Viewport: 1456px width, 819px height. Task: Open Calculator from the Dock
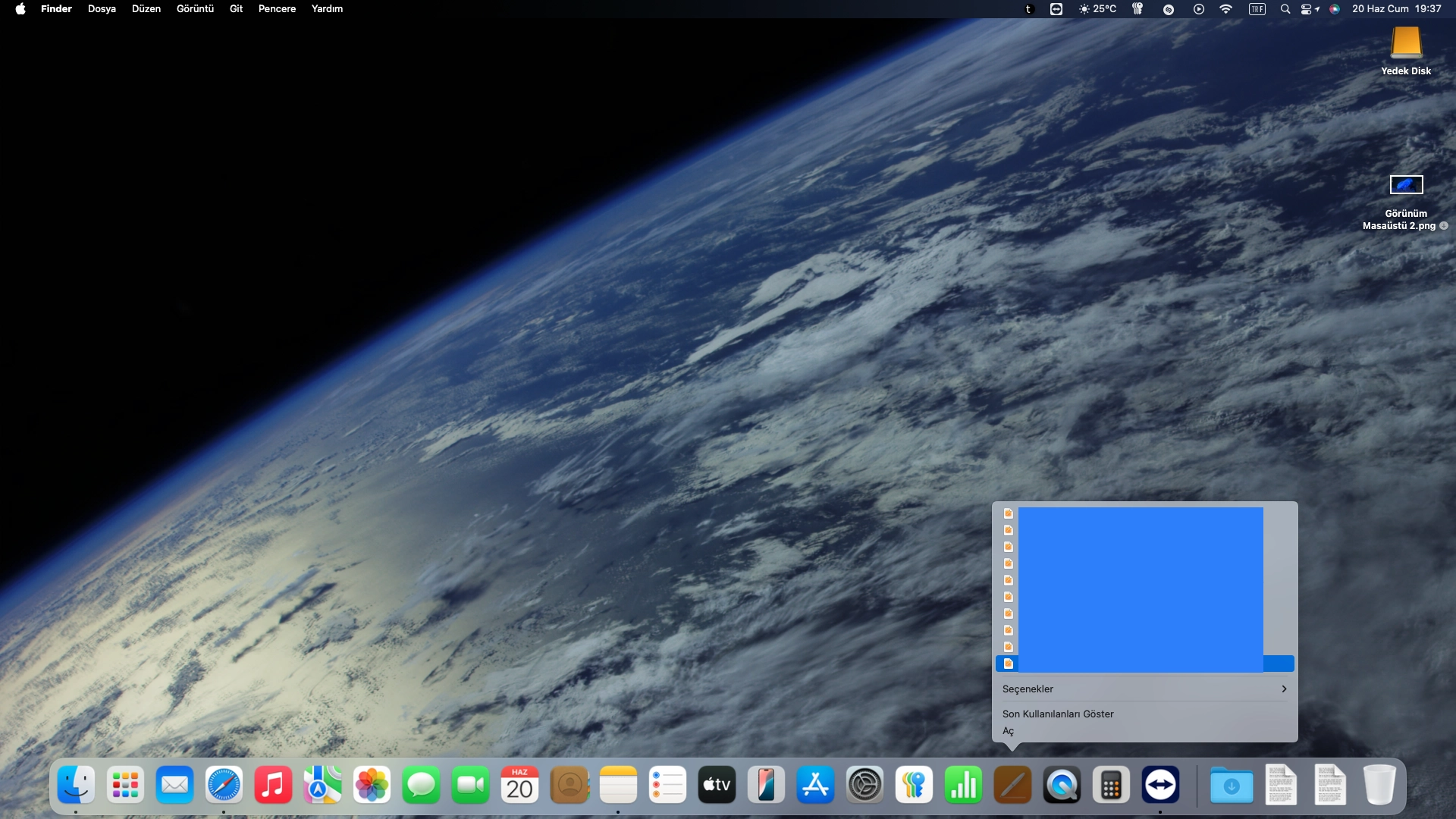point(1111,785)
